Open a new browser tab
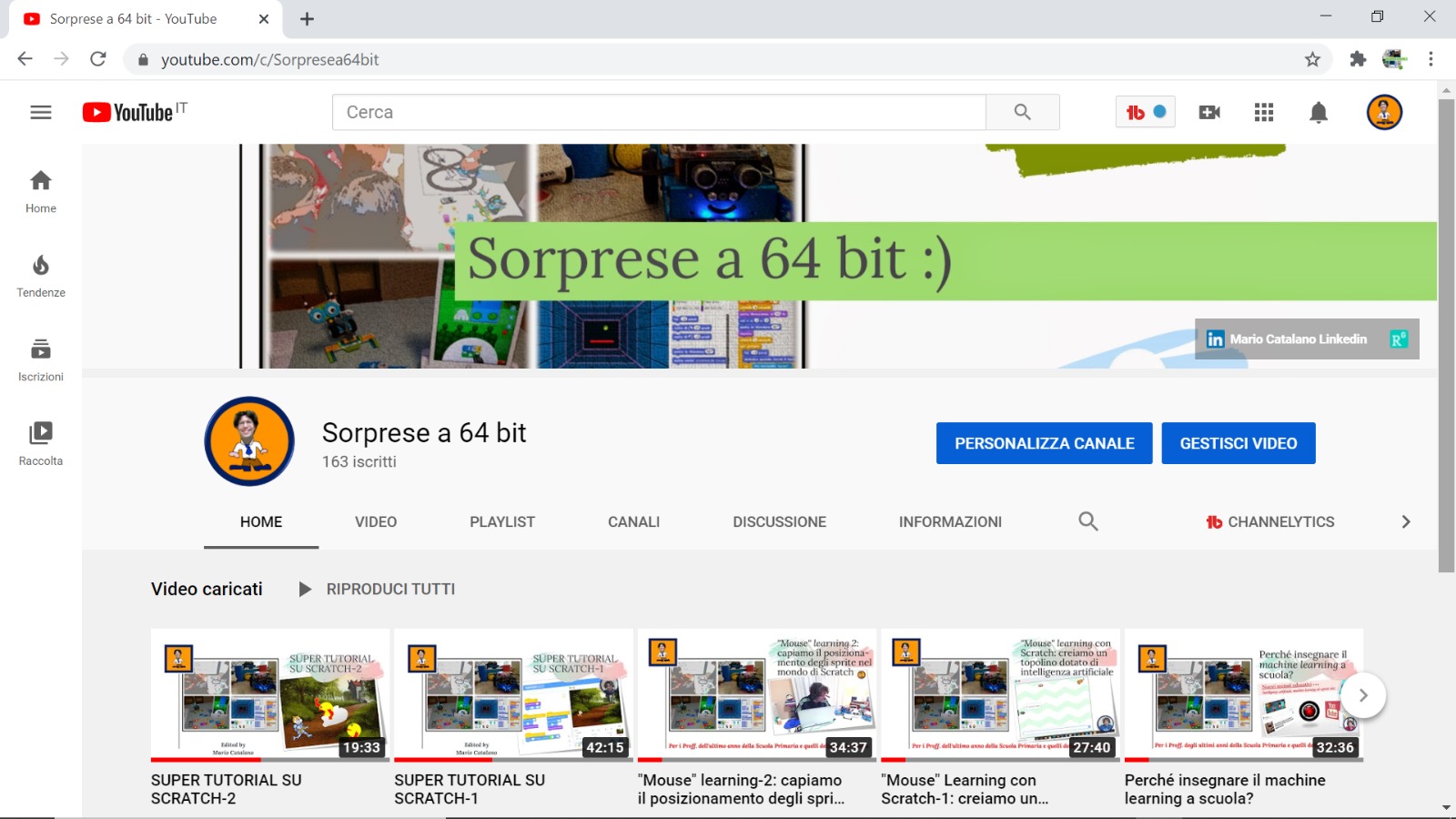 pos(308,19)
